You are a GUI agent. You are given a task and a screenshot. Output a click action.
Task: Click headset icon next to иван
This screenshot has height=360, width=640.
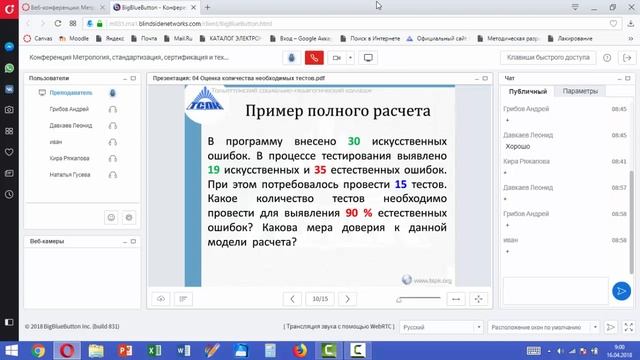pyautogui.click(x=113, y=142)
